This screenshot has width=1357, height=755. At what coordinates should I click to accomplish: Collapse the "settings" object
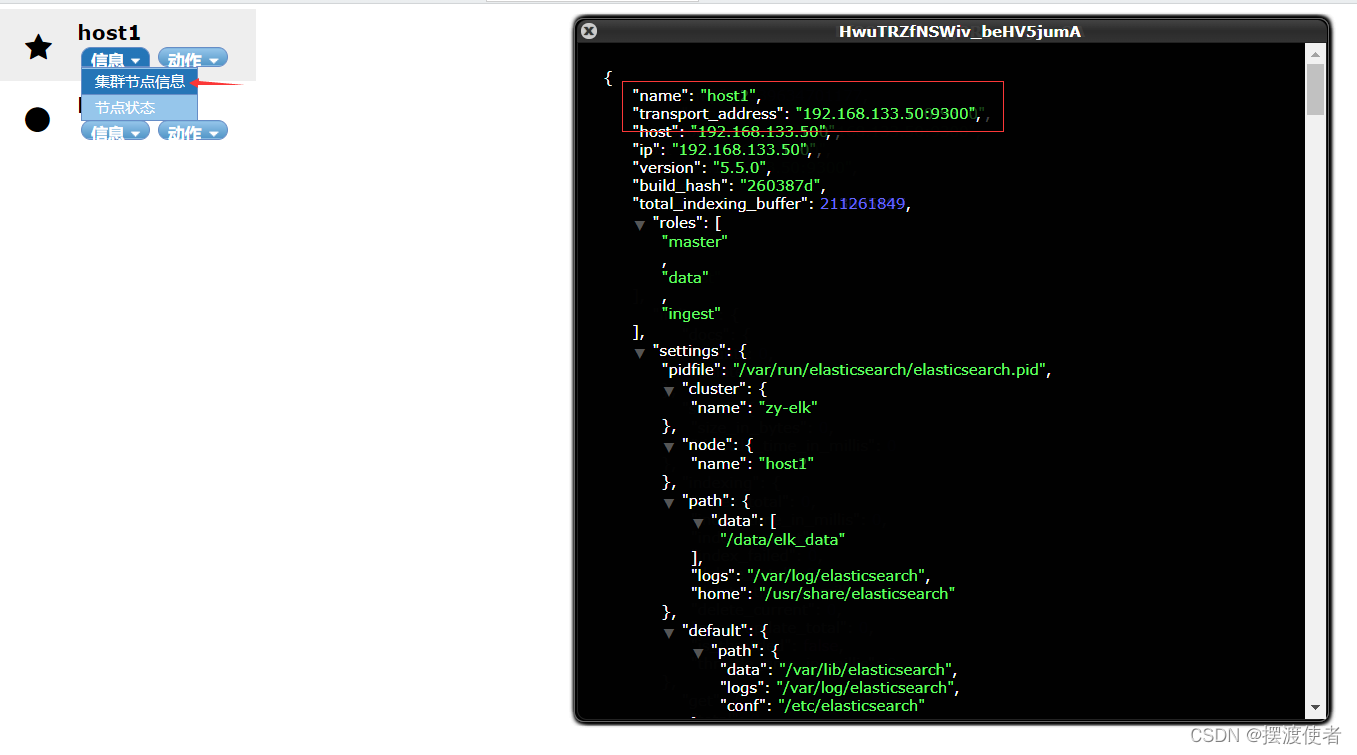tap(640, 352)
